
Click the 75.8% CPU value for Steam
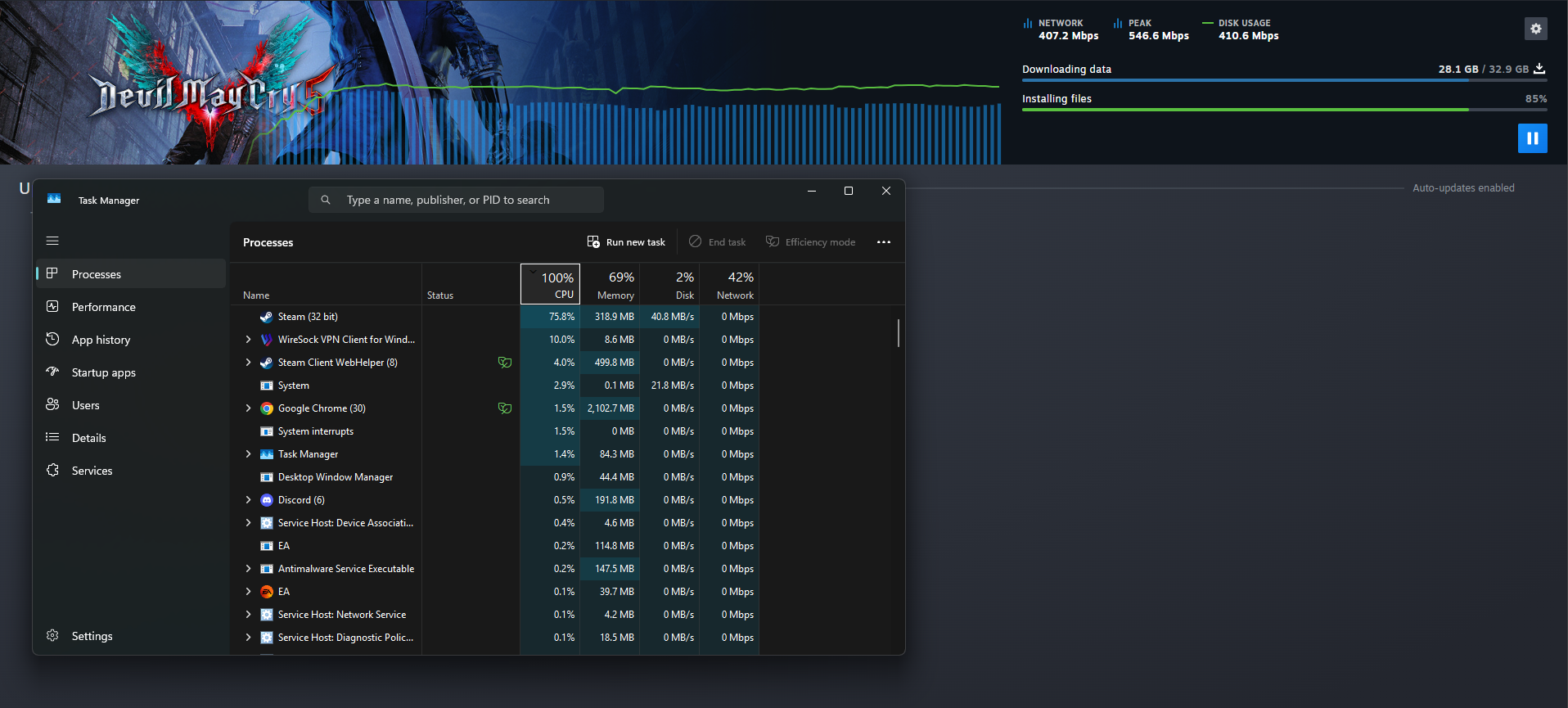click(561, 317)
